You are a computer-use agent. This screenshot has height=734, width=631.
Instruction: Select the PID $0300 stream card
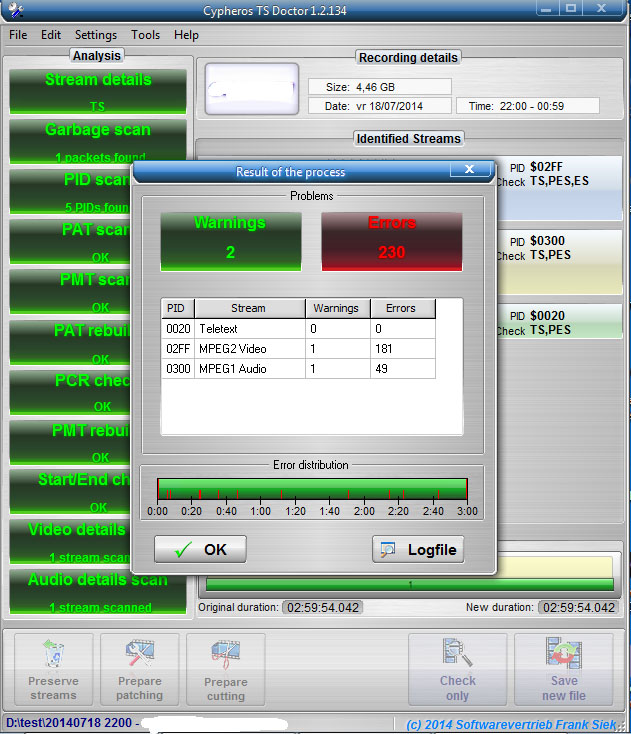(x=559, y=262)
